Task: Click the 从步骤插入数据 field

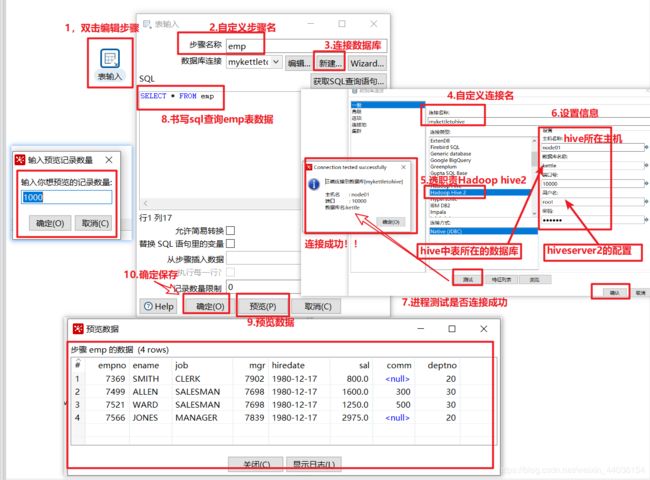Action: [x=263, y=259]
